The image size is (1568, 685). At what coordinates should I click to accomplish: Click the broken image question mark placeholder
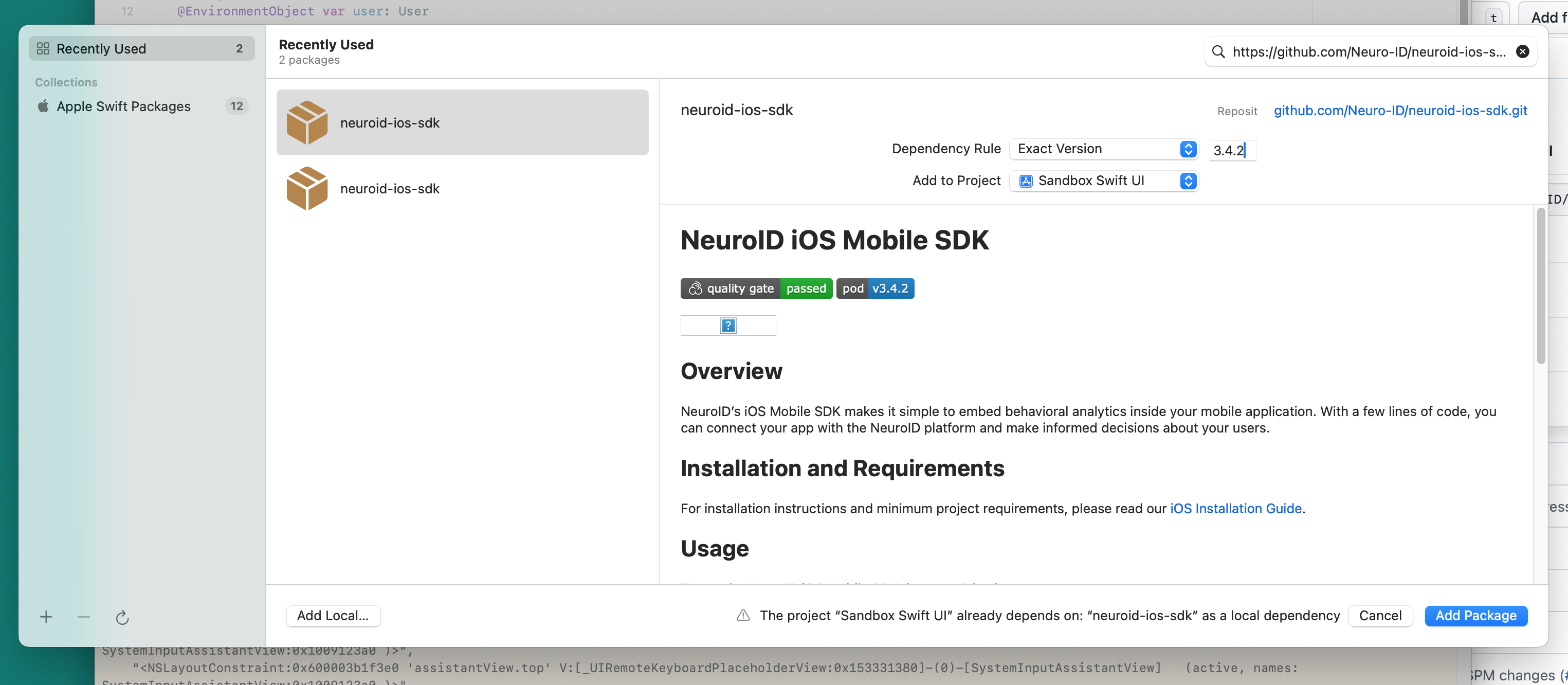click(728, 326)
